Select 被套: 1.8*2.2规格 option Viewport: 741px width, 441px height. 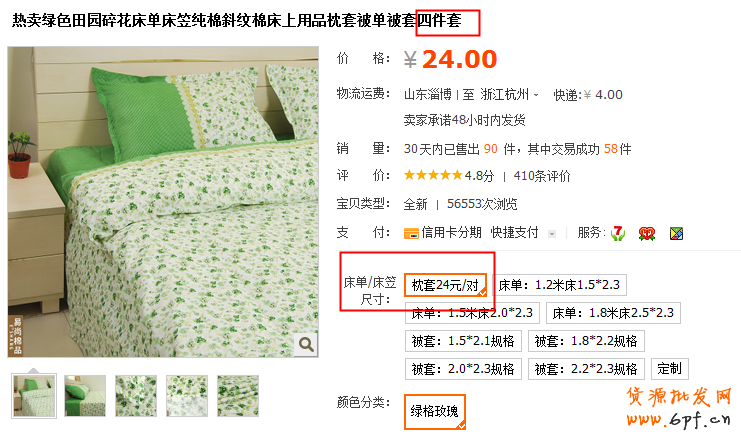click(586, 341)
